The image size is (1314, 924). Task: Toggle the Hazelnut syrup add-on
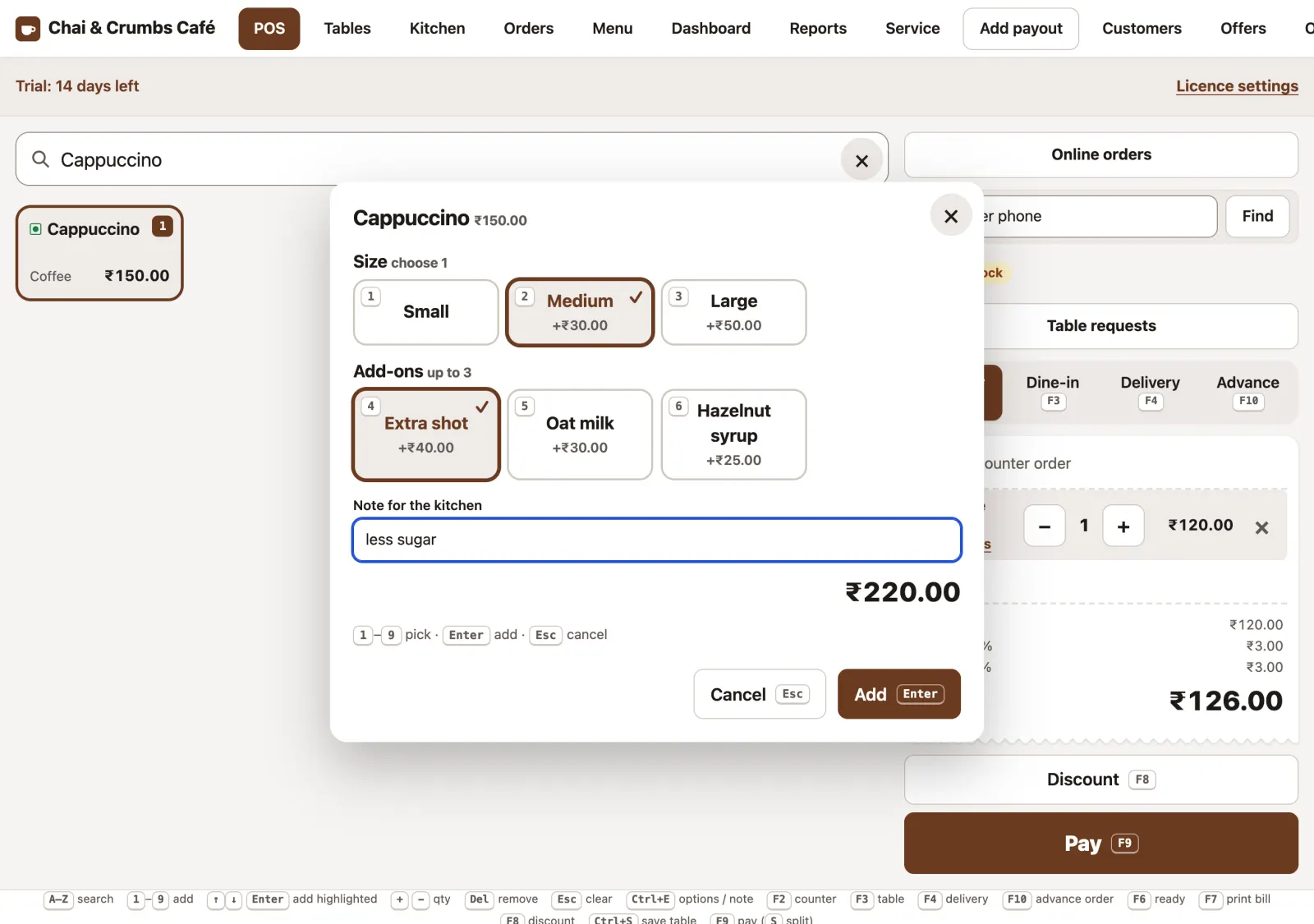pyautogui.click(x=733, y=434)
